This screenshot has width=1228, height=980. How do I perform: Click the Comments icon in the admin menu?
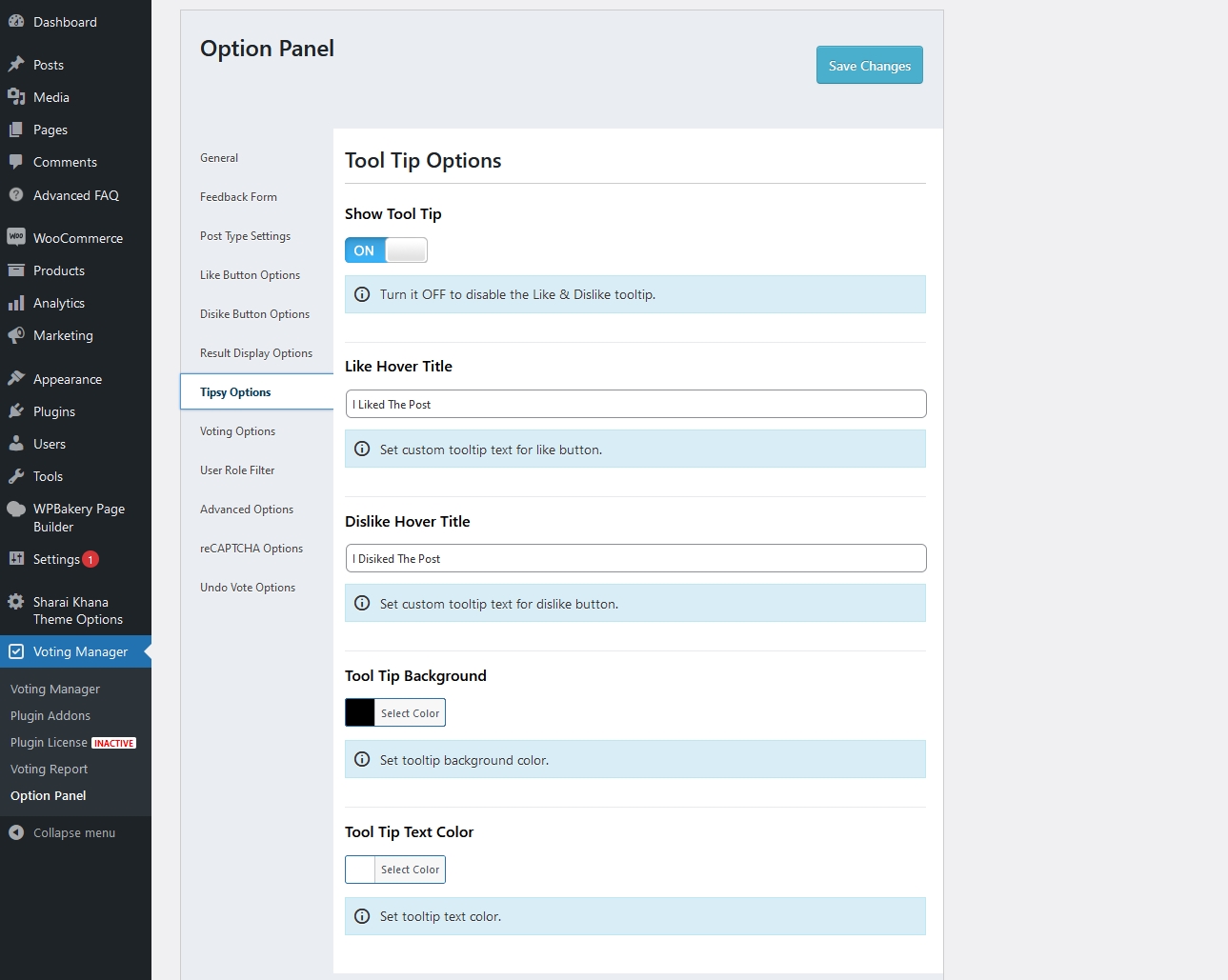pos(16,162)
